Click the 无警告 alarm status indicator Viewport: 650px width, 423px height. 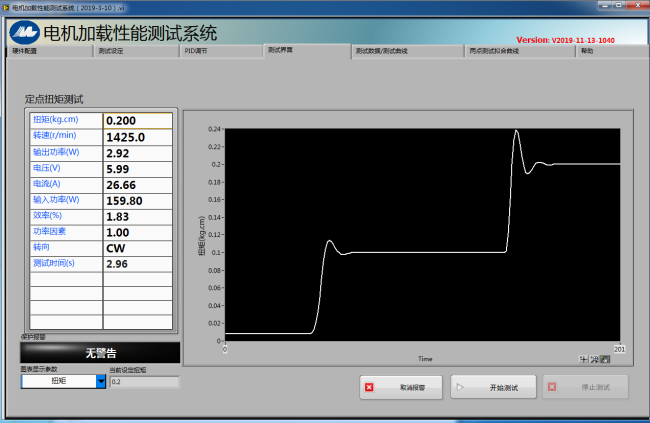100,353
